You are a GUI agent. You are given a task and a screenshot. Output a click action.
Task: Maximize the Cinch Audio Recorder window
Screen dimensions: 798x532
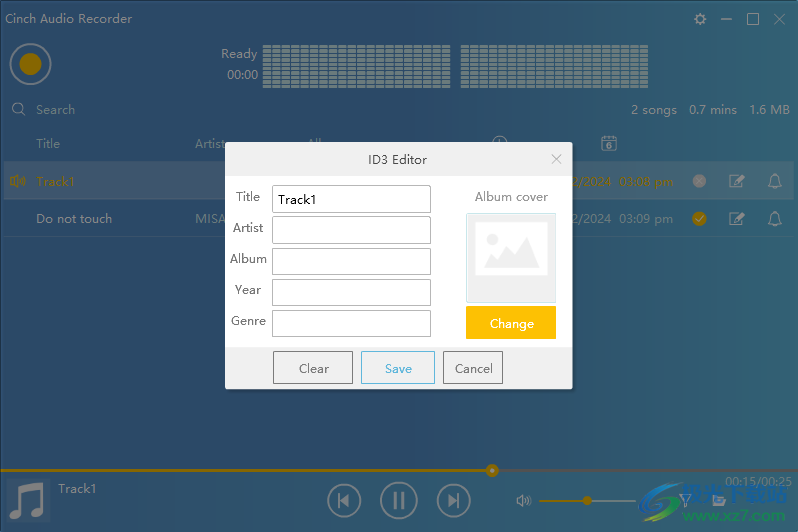pos(753,19)
